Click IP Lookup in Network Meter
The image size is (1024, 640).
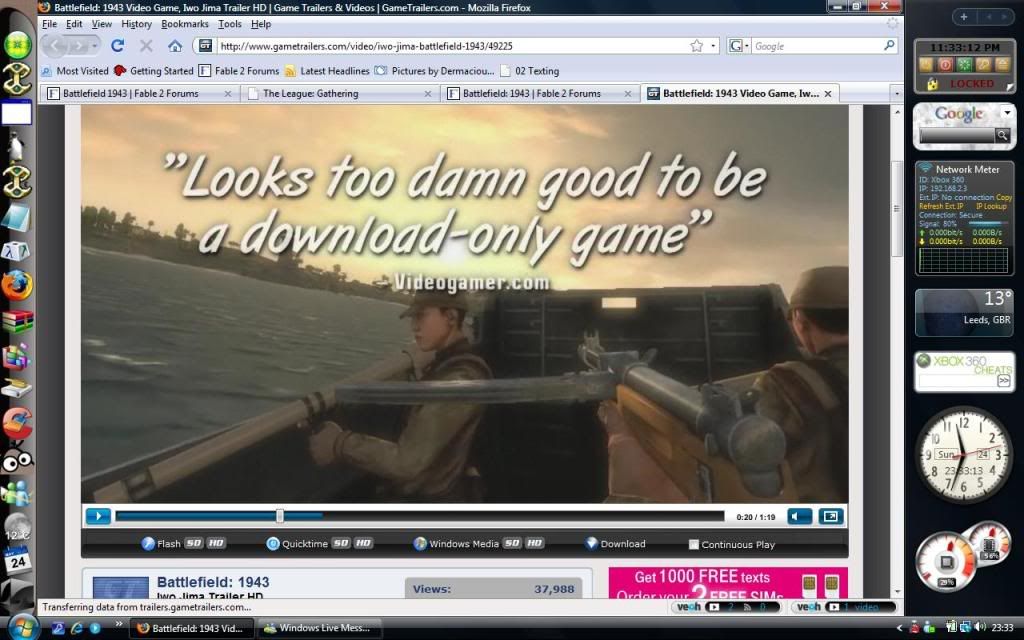pyautogui.click(x=991, y=206)
